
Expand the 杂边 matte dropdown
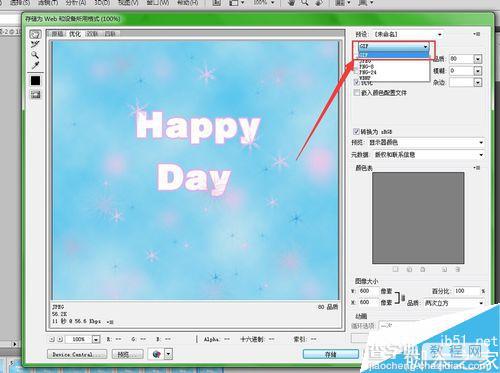pos(478,82)
